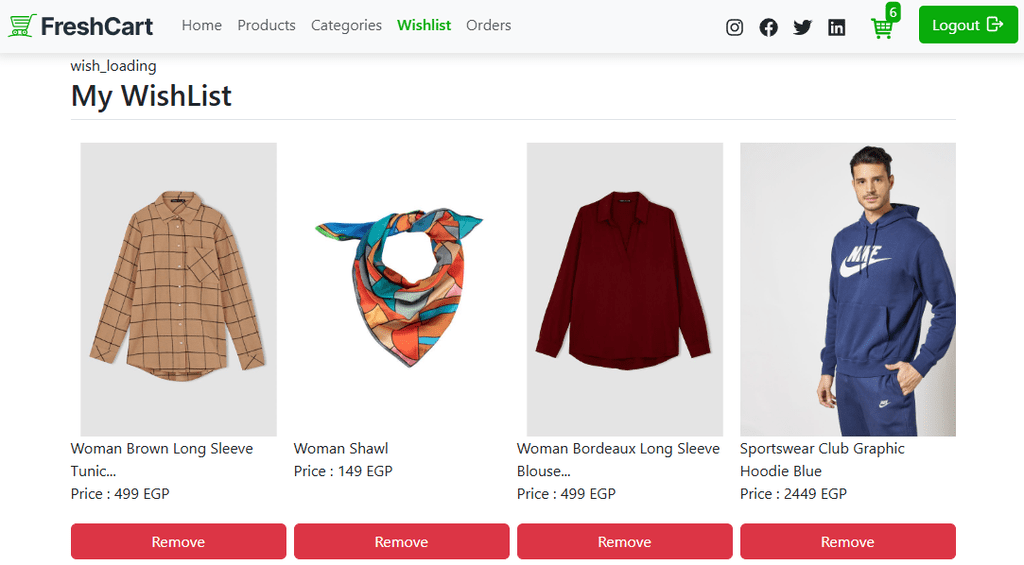The height and width of the screenshot is (565, 1024).
Task: Open the LinkedIn social icon
Action: coord(837,27)
